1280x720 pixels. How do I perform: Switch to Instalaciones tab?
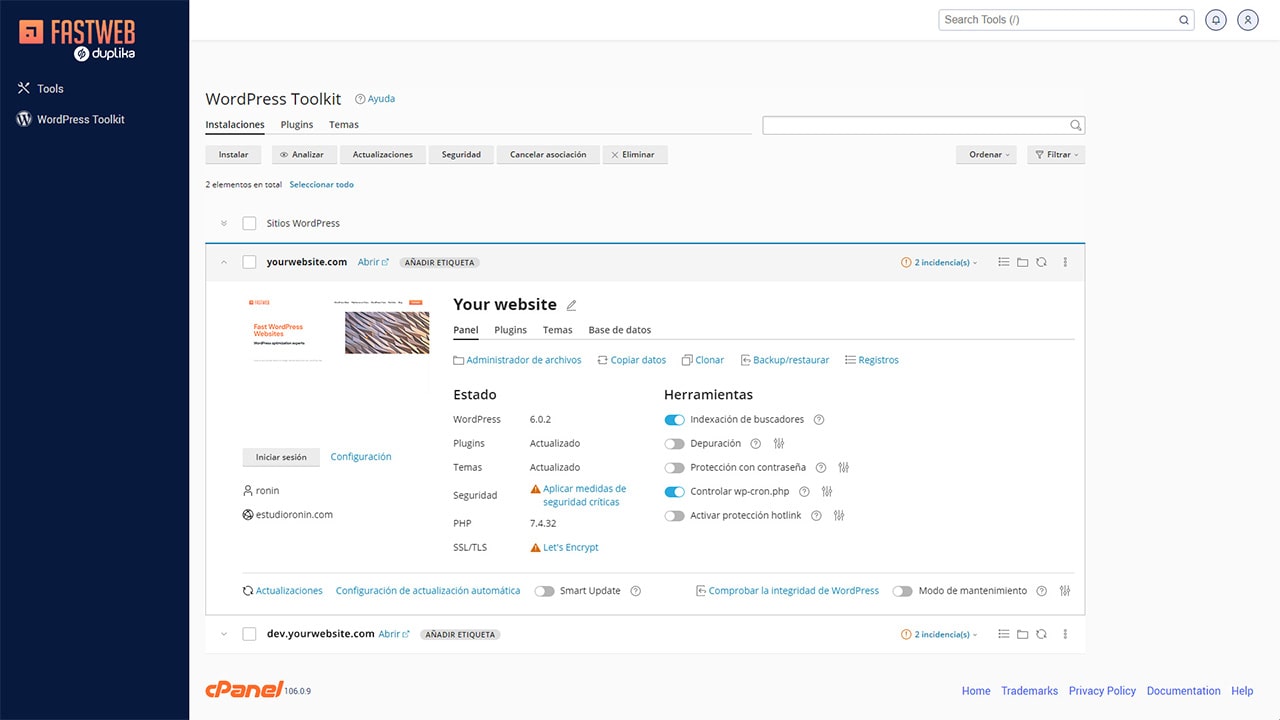pyautogui.click(x=235, y=125)
